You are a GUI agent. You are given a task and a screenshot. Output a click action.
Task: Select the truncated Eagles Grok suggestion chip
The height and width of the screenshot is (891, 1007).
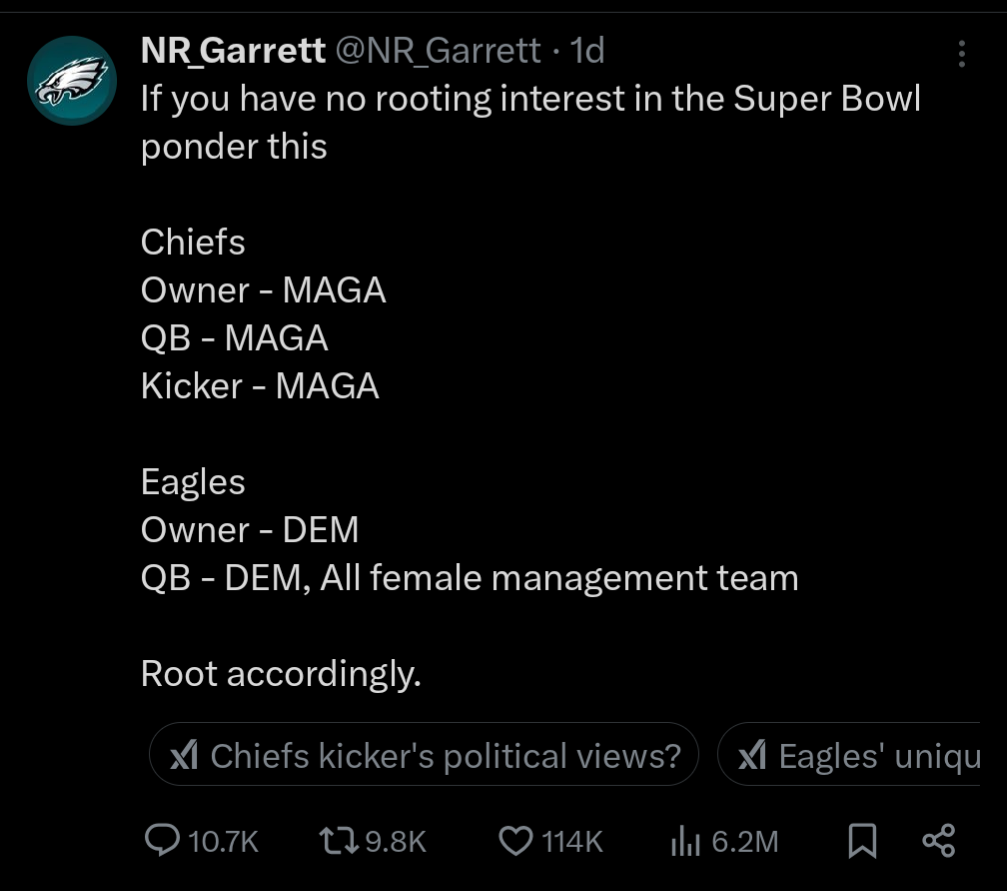click(860, 755)
